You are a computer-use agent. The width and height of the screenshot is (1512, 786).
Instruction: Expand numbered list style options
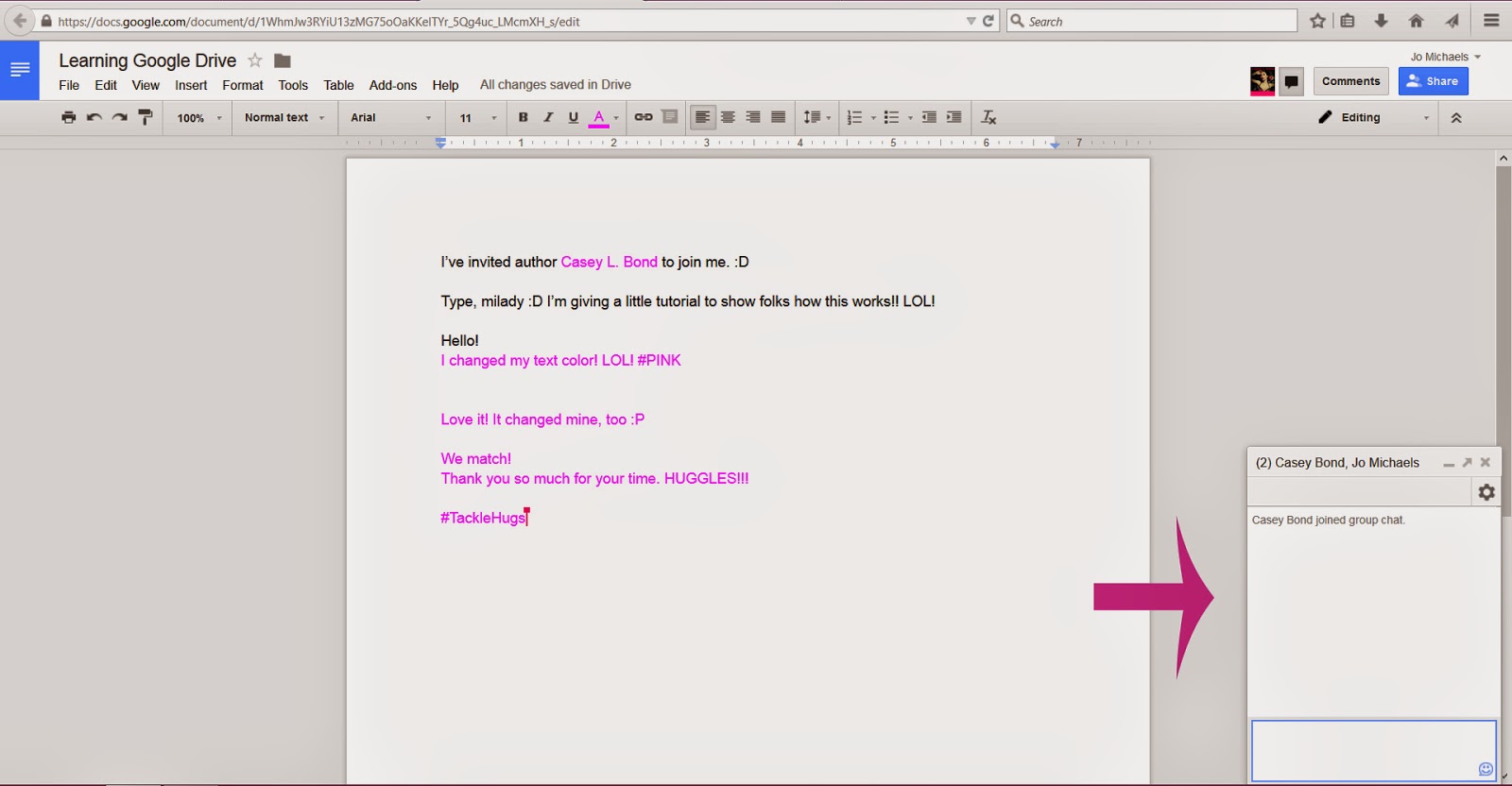pyautogui.click(x=873, y=118)
